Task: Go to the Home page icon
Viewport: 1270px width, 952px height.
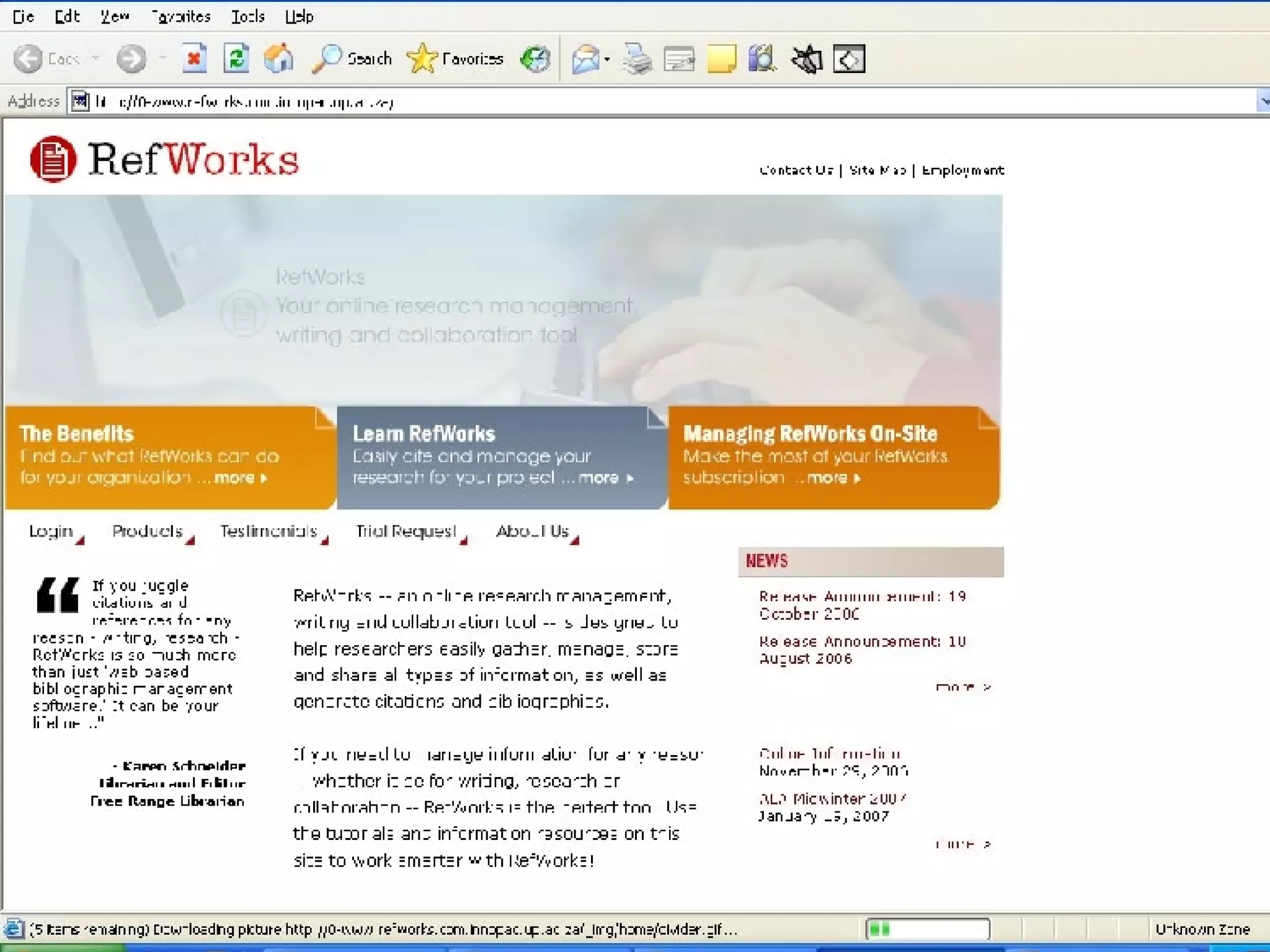Action: tap(278, 59)
